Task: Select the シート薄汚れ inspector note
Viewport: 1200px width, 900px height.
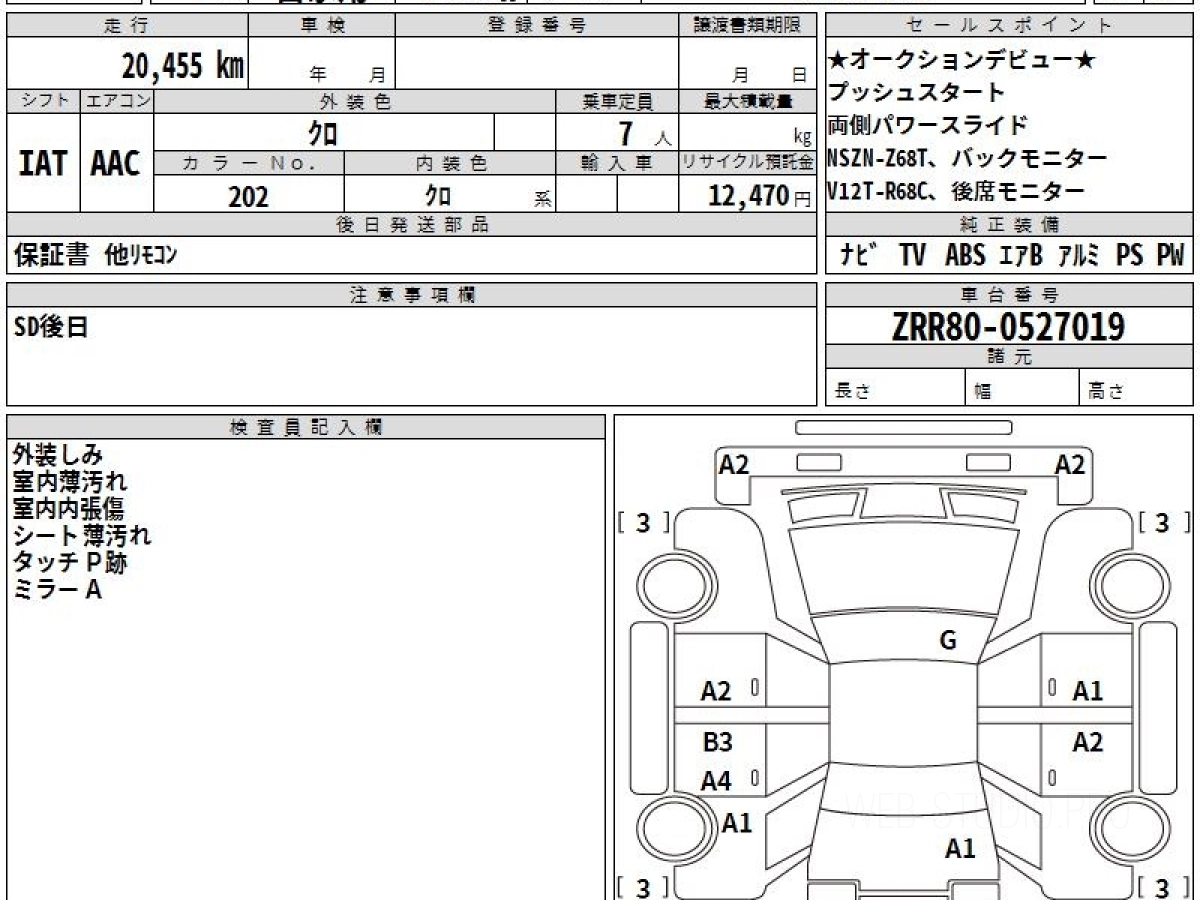Action: point(82,536)
